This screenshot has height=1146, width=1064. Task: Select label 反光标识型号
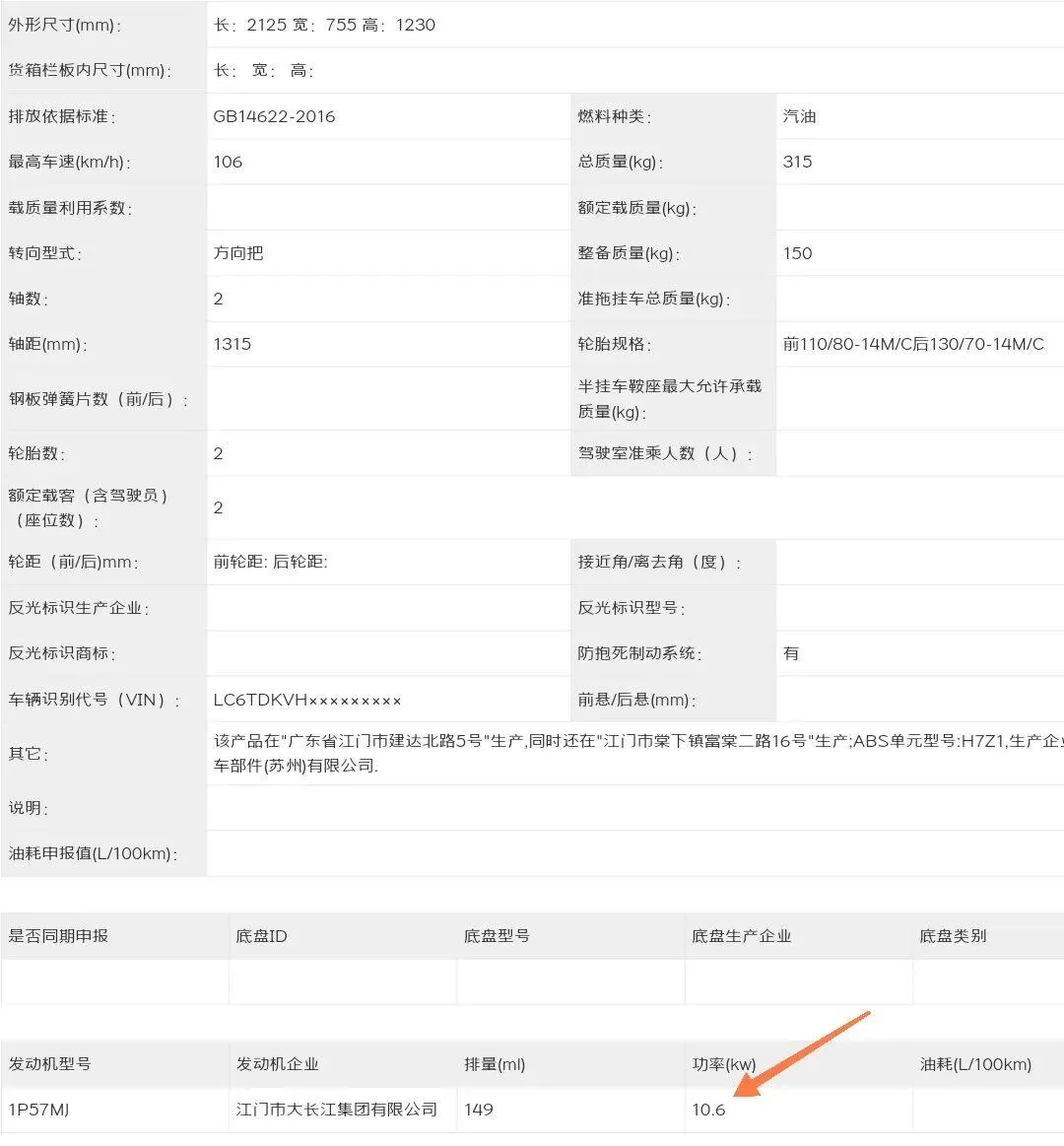[632, 608]
